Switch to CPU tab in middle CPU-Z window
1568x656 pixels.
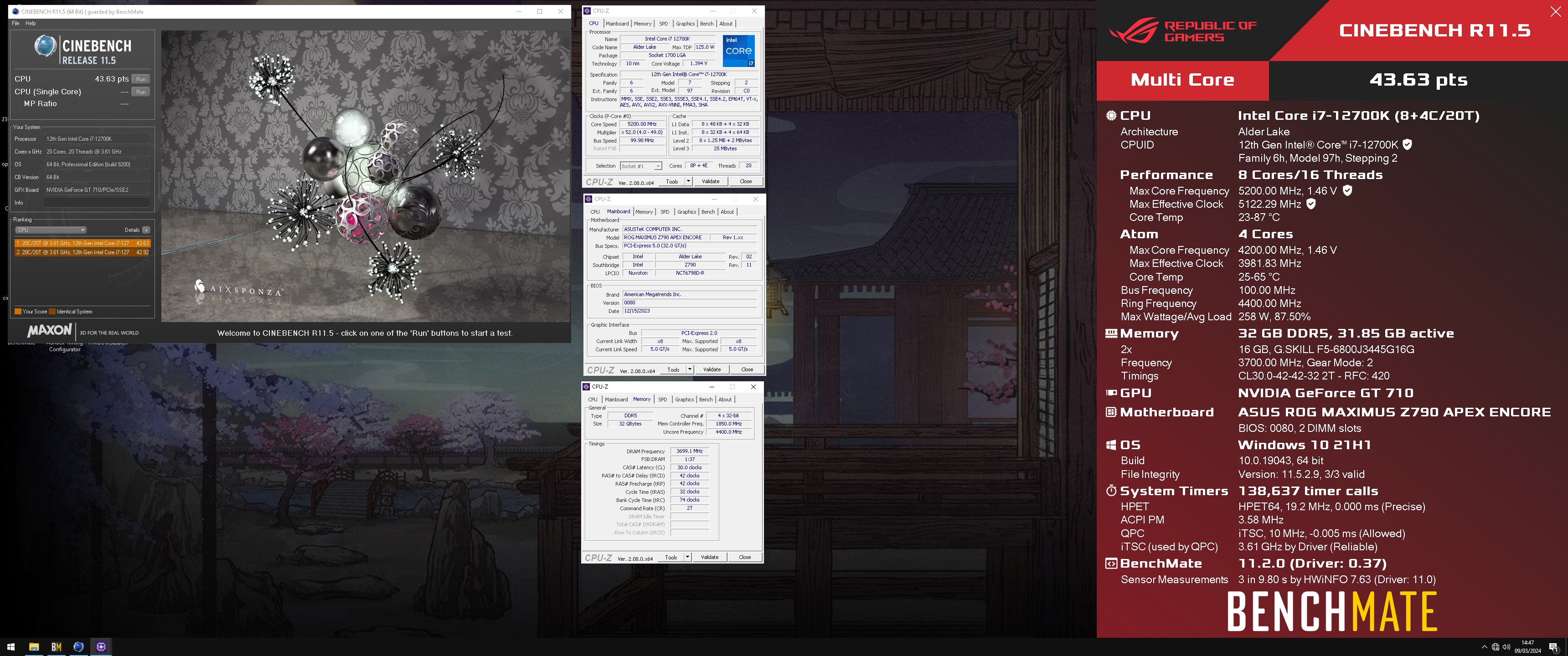(595, 212)
